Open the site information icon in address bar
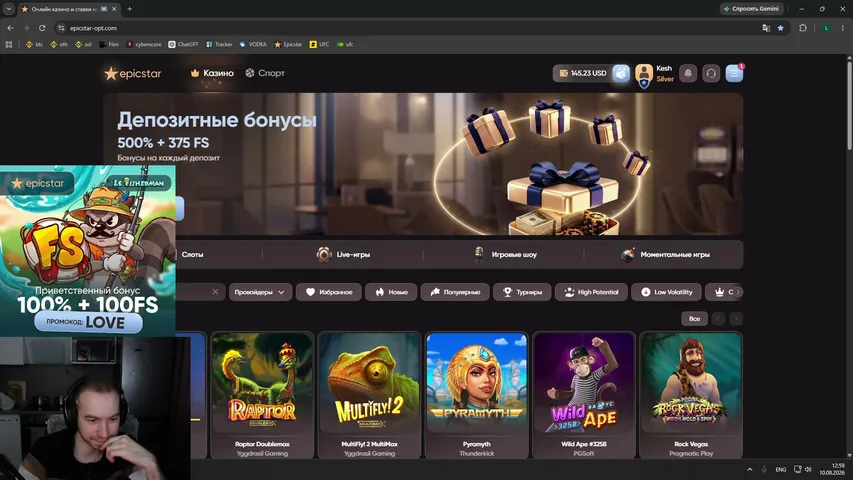This screenshot has width=853, height=480. point(61,28)
